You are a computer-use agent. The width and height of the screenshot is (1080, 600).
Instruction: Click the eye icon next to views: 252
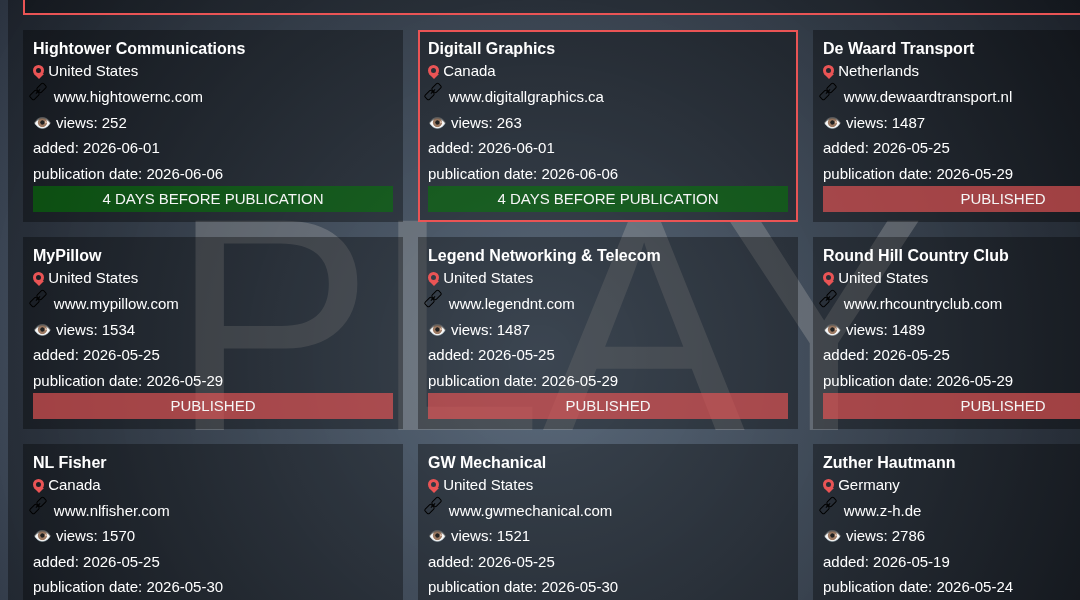[42, 123]
